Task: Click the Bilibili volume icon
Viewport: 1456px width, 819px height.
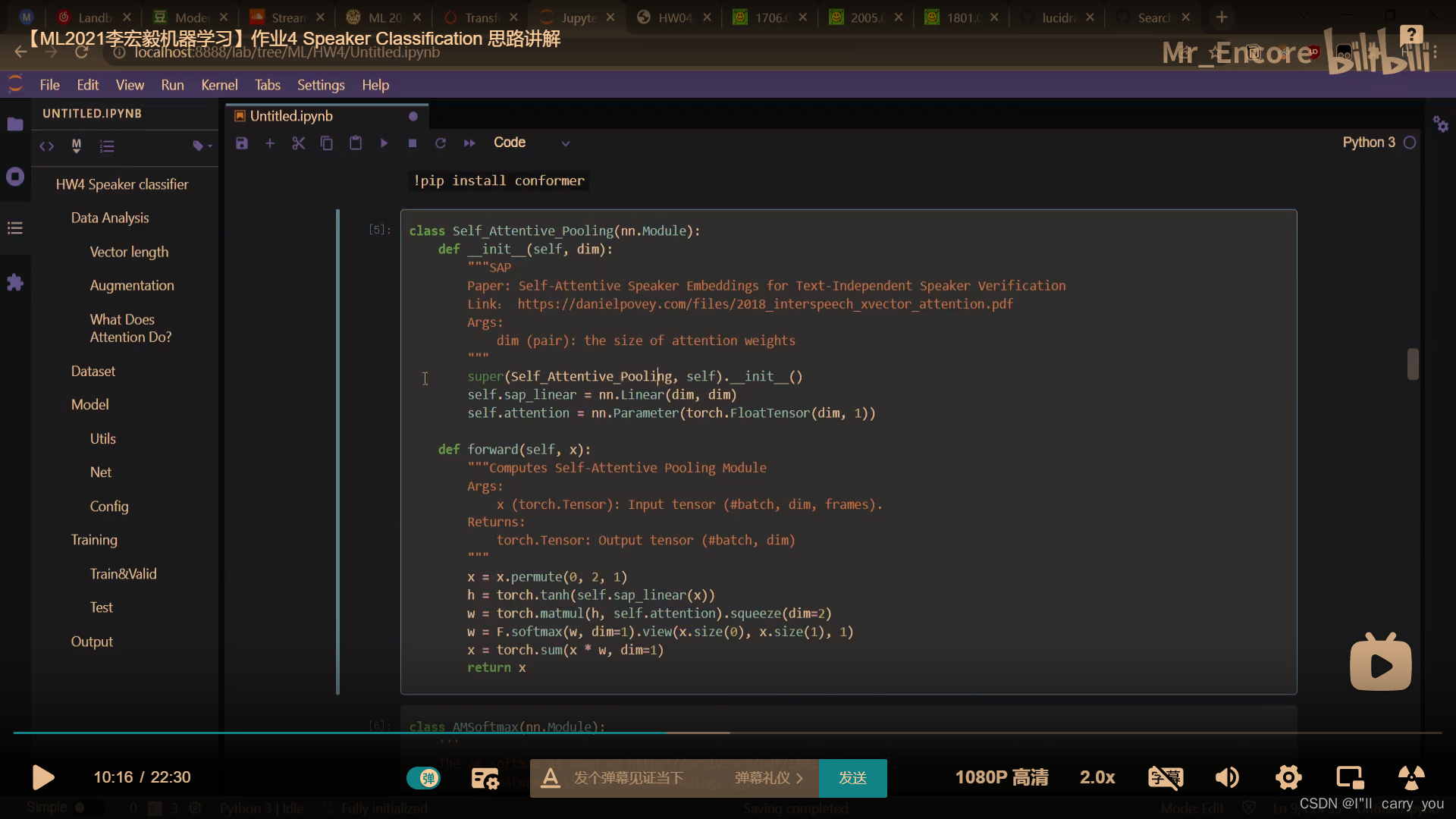Action: [1227, 778]
